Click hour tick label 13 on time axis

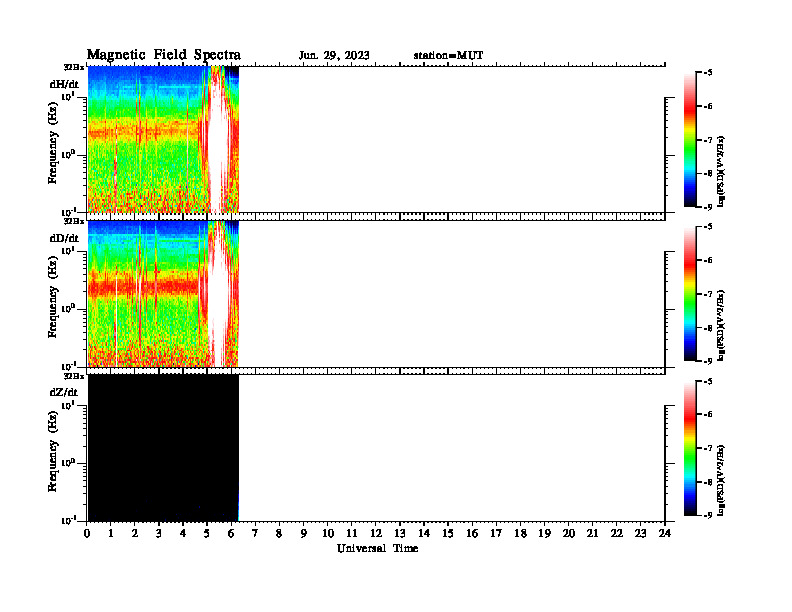pos(400,533)
